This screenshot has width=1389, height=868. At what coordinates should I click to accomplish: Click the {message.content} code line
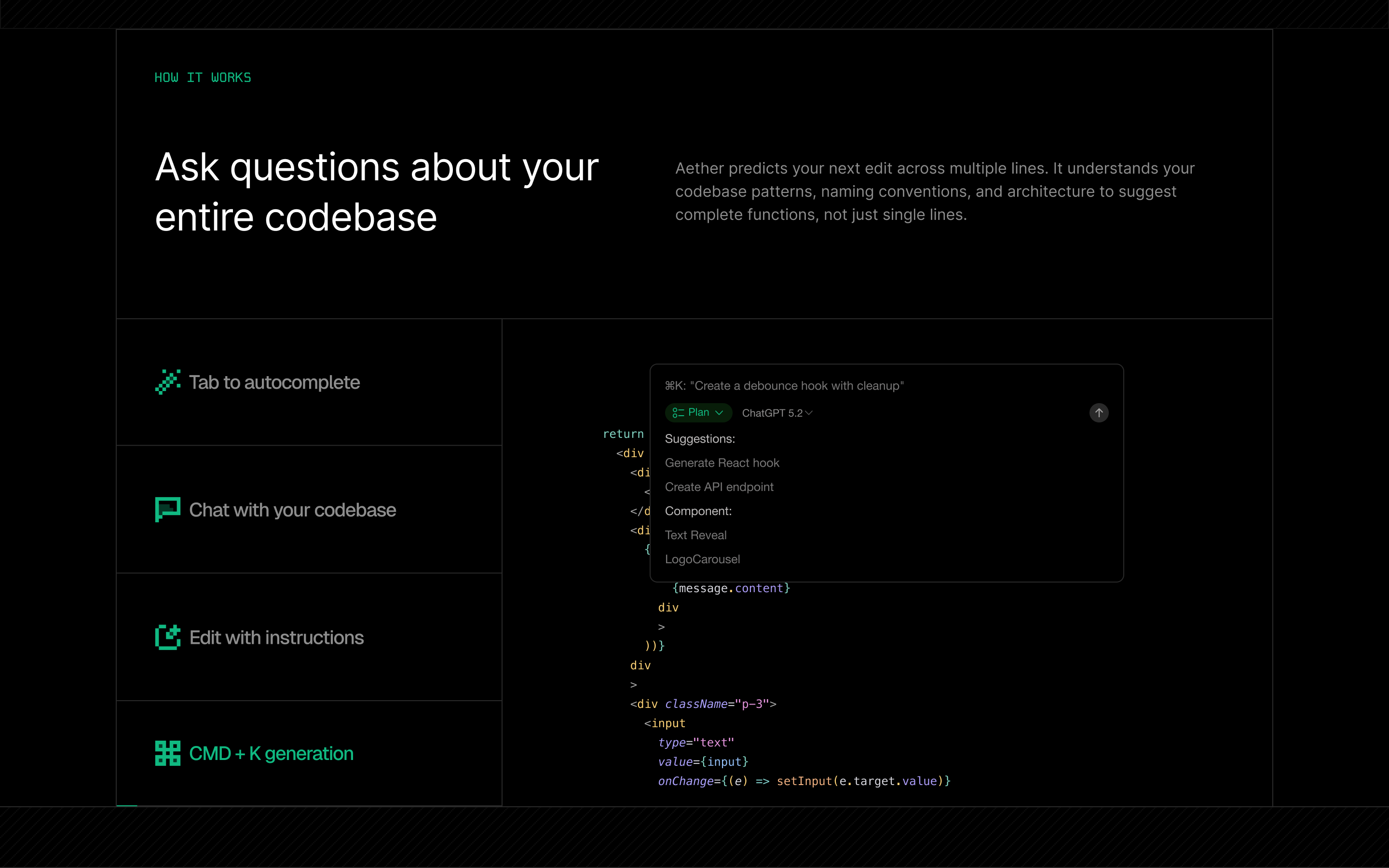click(x=731, y=588)
